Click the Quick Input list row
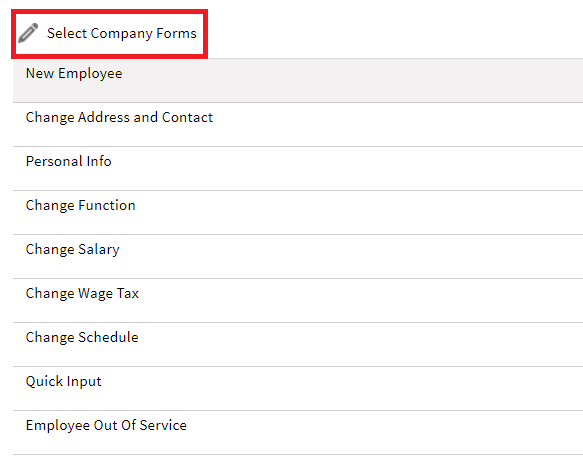This screenshot has height=457, width=583. click(x=298, y=388)
